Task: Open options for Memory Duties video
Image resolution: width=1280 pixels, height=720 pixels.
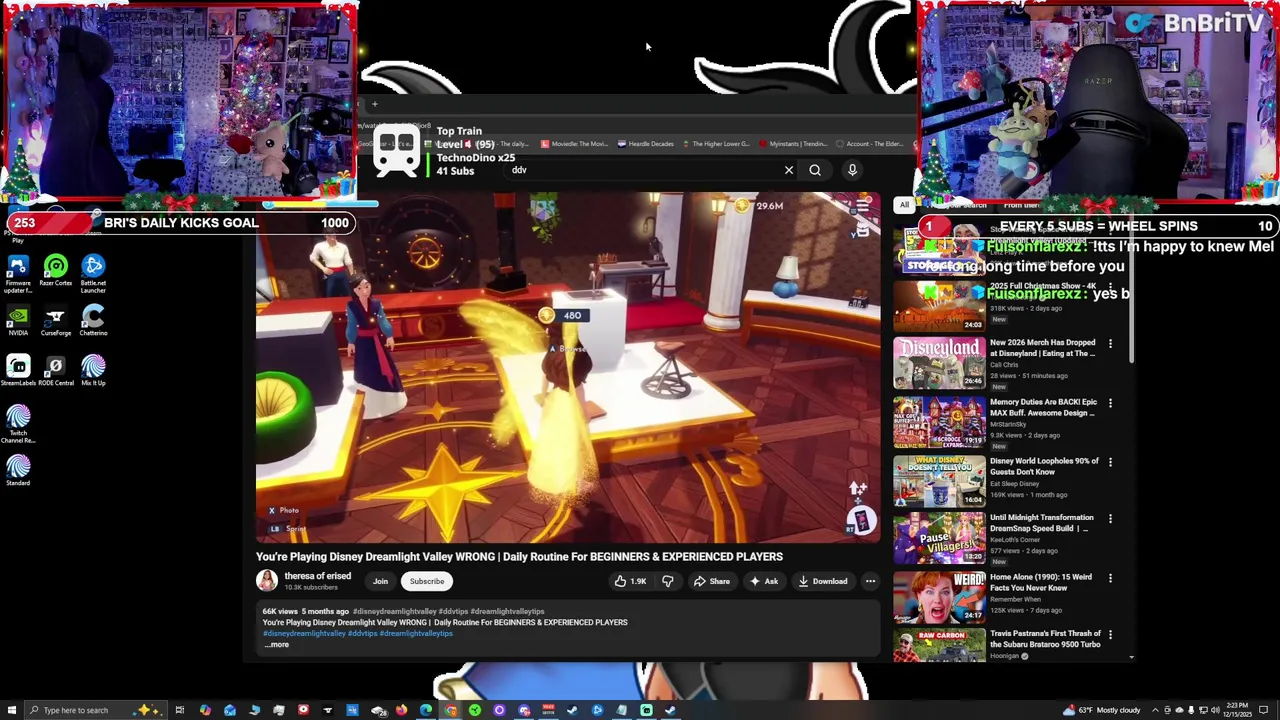Action: 1110,403
